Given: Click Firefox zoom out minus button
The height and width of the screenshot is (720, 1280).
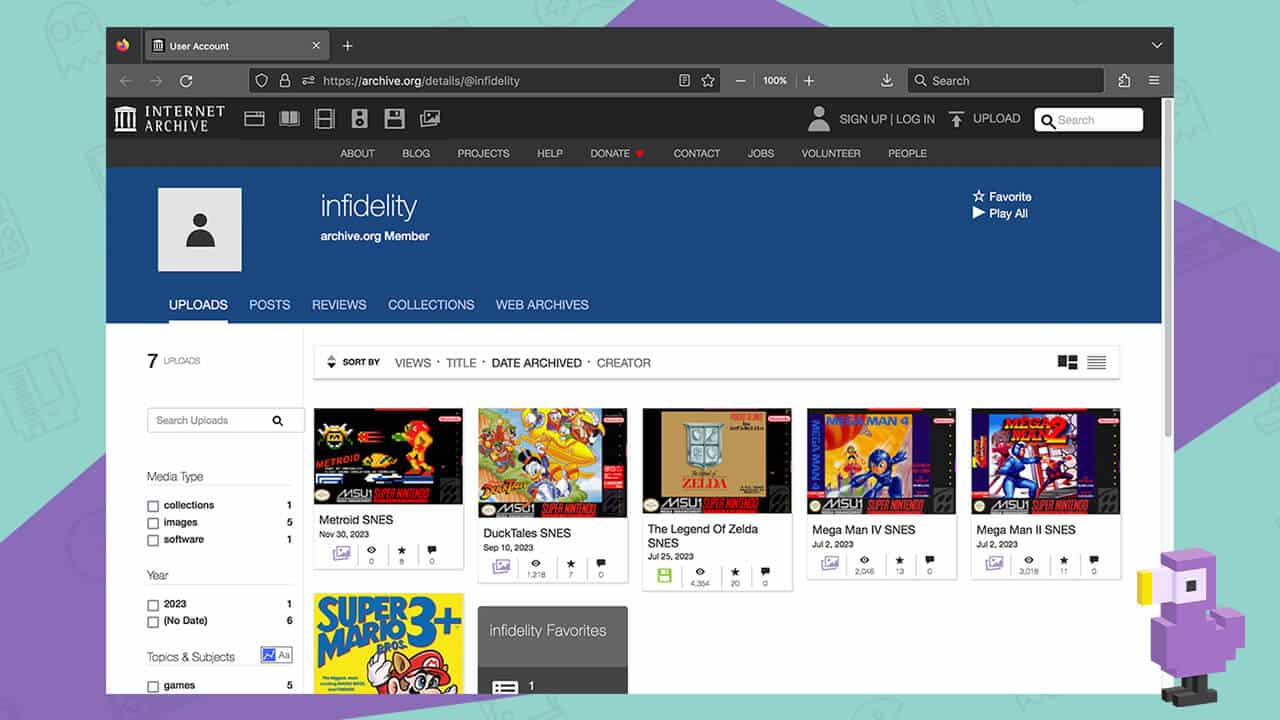Looking at the screenshot, I should click(x=740, y=81).
